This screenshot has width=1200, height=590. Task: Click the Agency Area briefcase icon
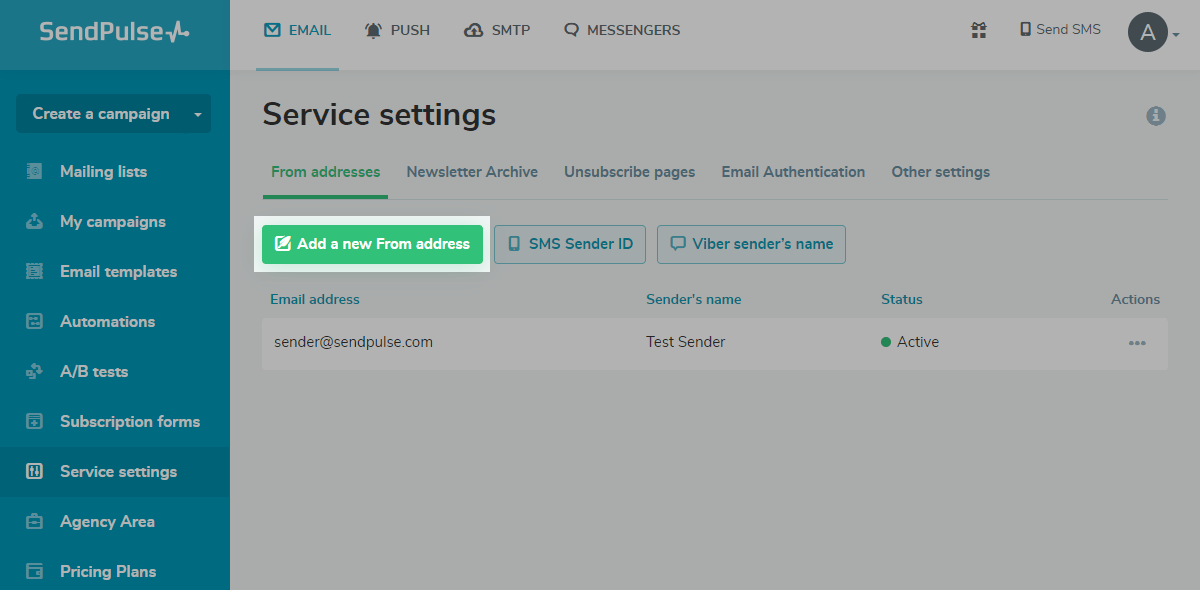pos(35,521)
